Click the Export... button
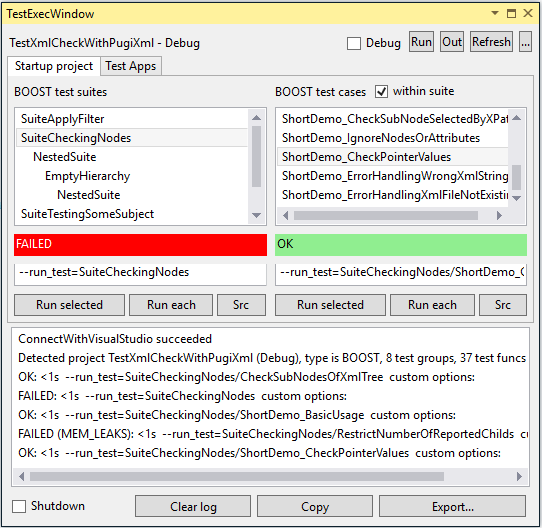The image size is (542, 528). pos(452,507)
